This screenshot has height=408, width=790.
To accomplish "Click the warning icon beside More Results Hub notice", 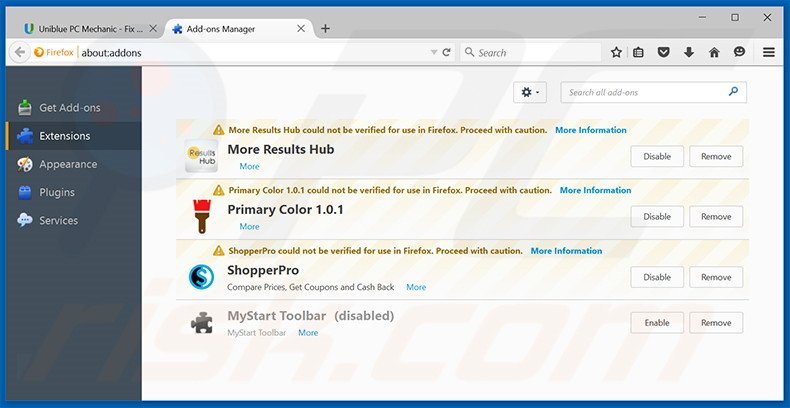I will point(218,130).
